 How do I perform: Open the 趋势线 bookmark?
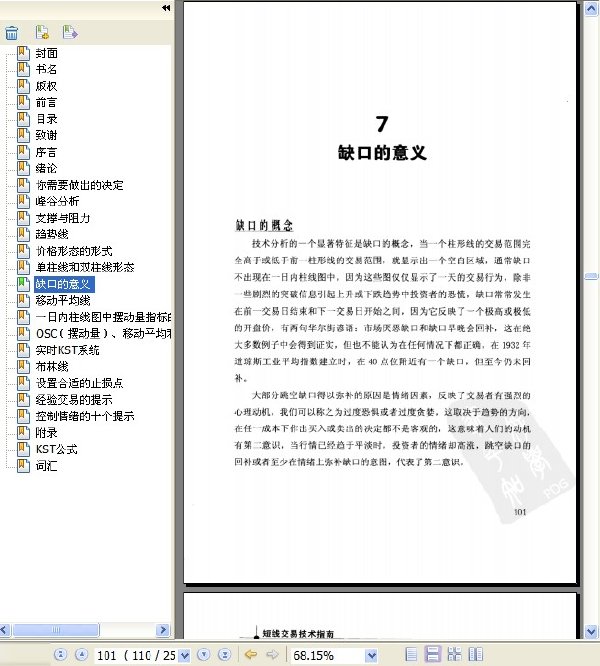(52, 234)
